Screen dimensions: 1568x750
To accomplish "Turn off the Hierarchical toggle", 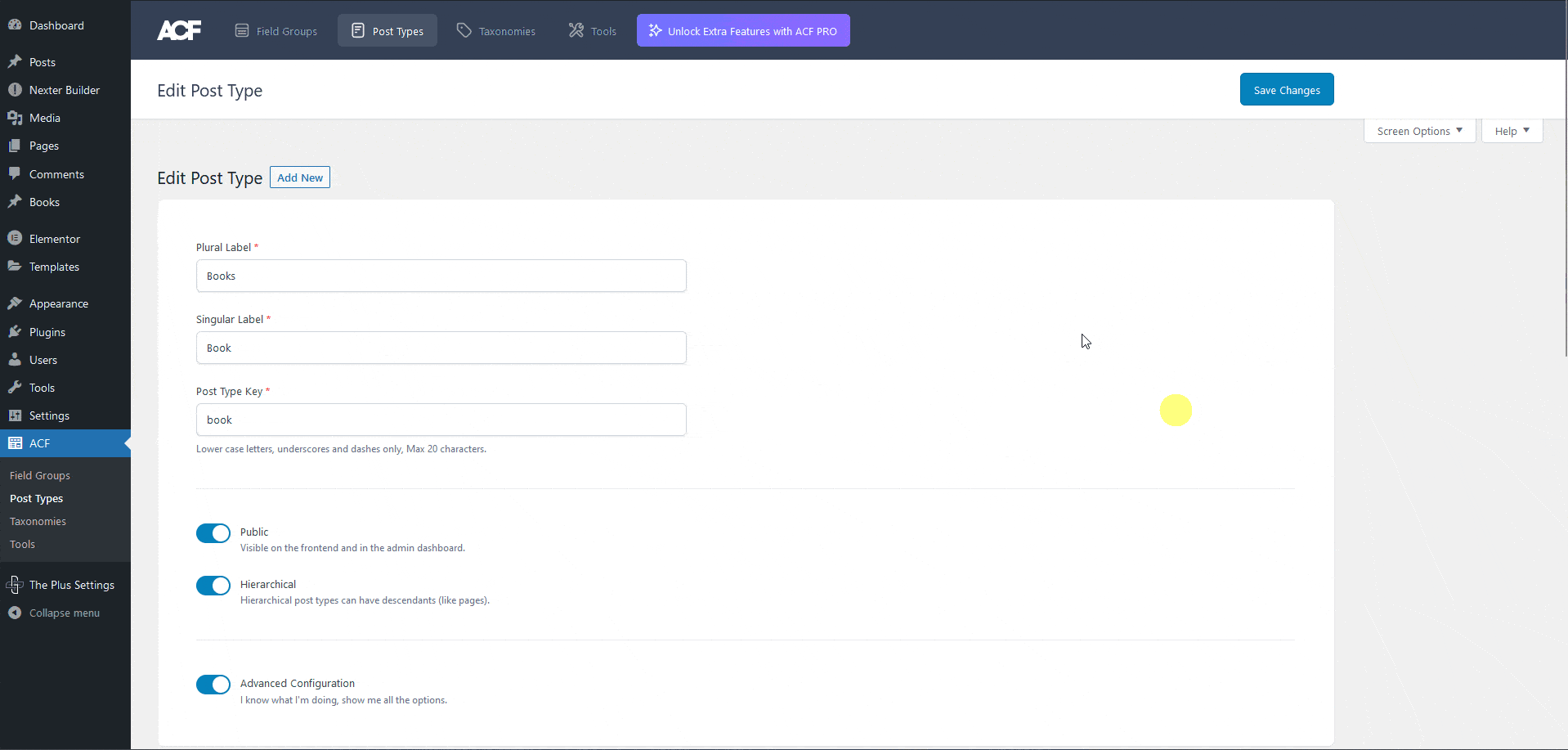I will point(213,586).
